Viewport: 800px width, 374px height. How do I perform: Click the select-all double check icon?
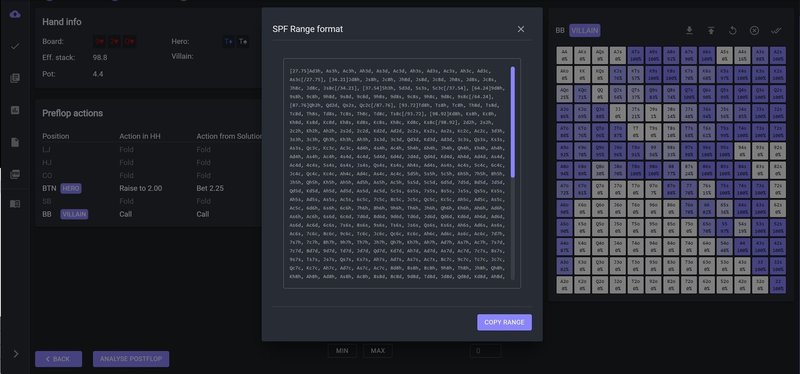[x=776, y=31]
